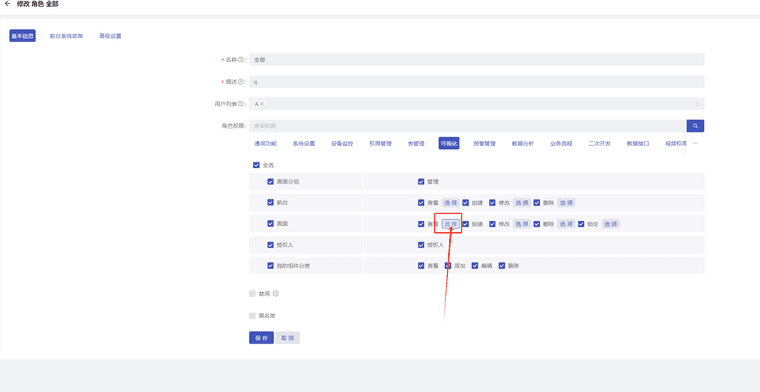Toggle 删除 checkbox in the 前台 row
This screenshot has height=392, width=760.
point(537,203)
